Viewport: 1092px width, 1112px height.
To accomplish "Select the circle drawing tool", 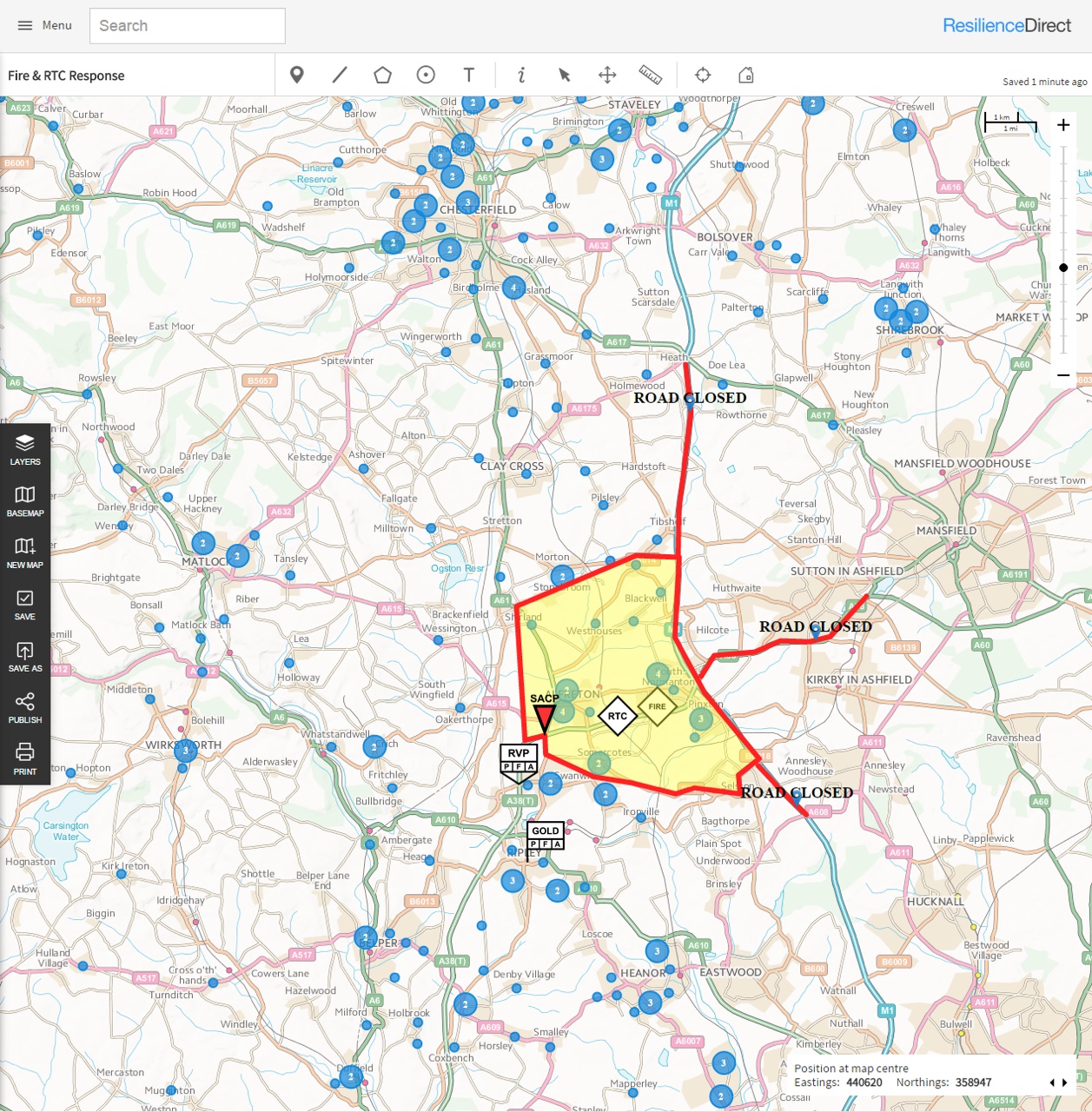I will (x=426, y=75).
